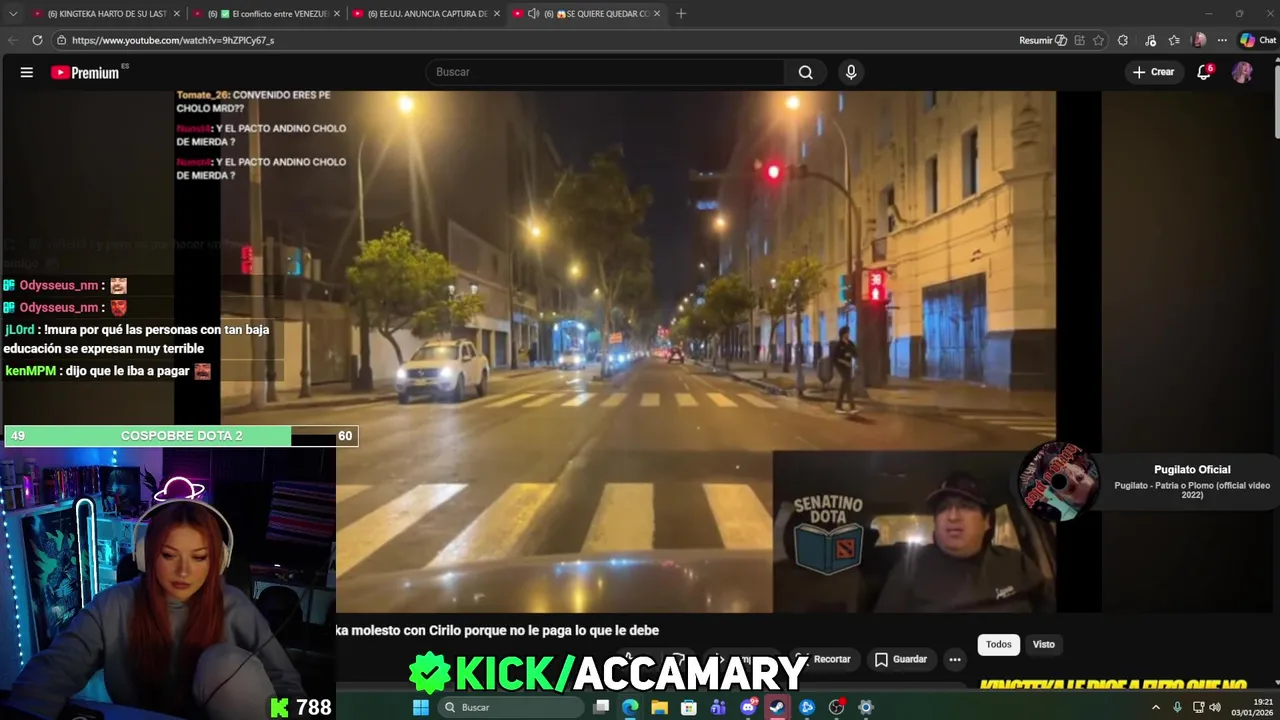Open the Windows Start menu
The width and height of the screenshot is (1280, 720).
click(421, 707)
